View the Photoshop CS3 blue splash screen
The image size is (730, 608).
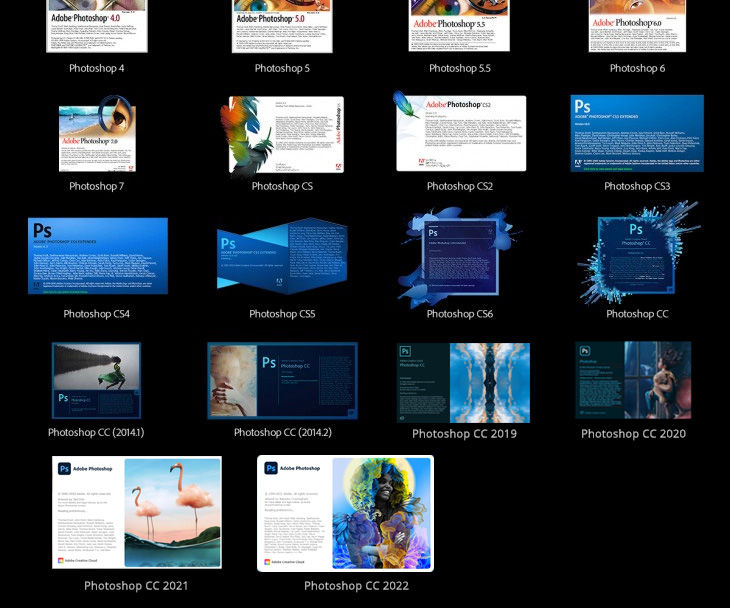(x=637, y=133)
